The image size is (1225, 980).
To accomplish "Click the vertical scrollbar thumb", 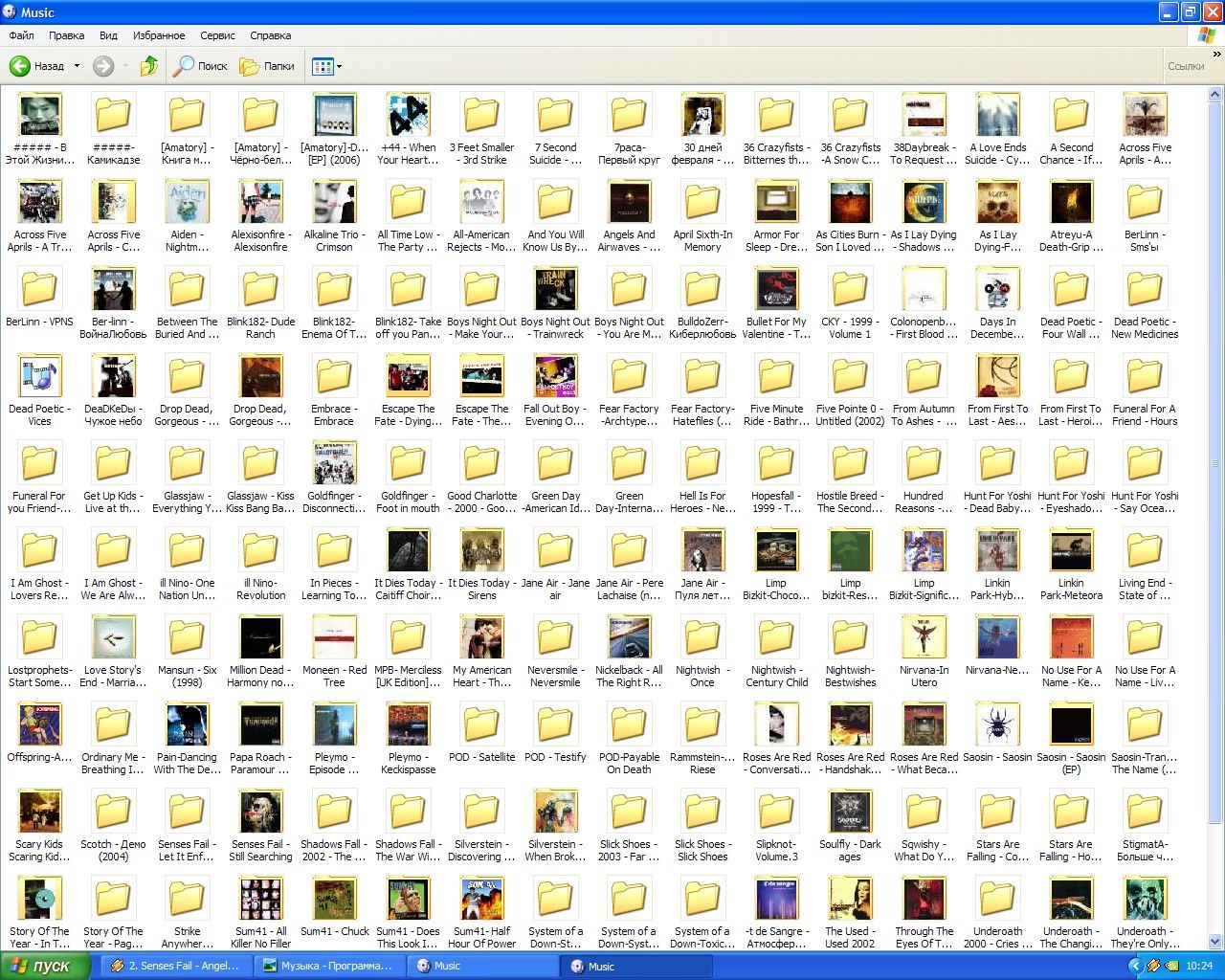I will (x=1215, y=464).
